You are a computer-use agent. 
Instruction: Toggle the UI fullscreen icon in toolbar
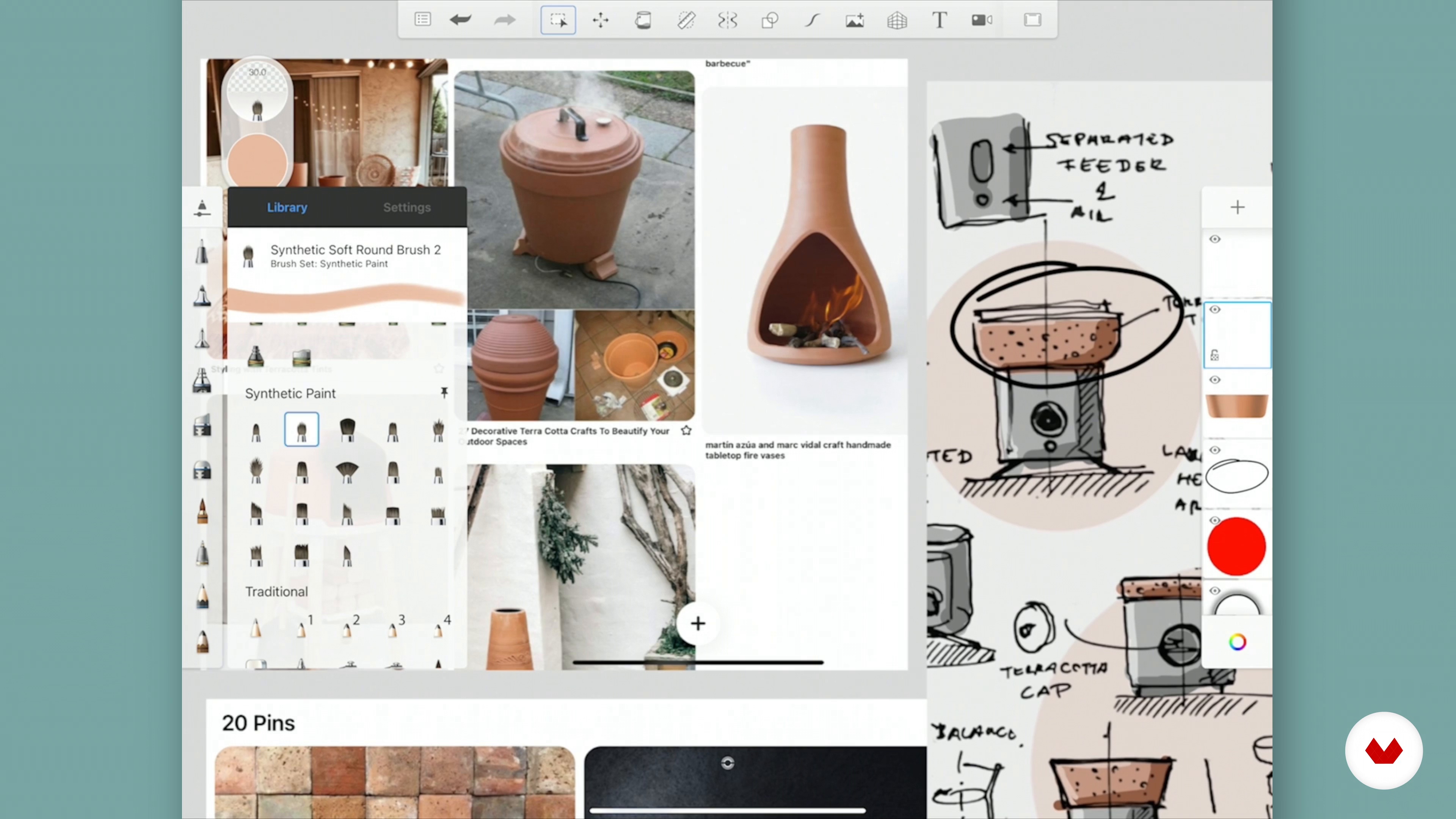[1032, 20]
